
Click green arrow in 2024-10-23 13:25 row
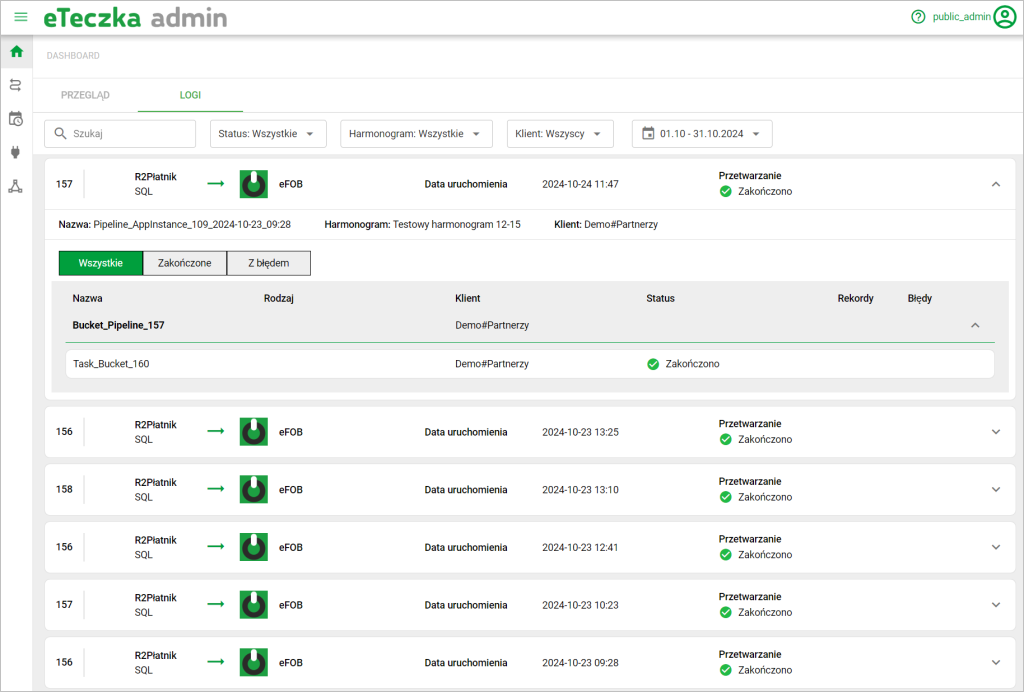pos(216,431)
